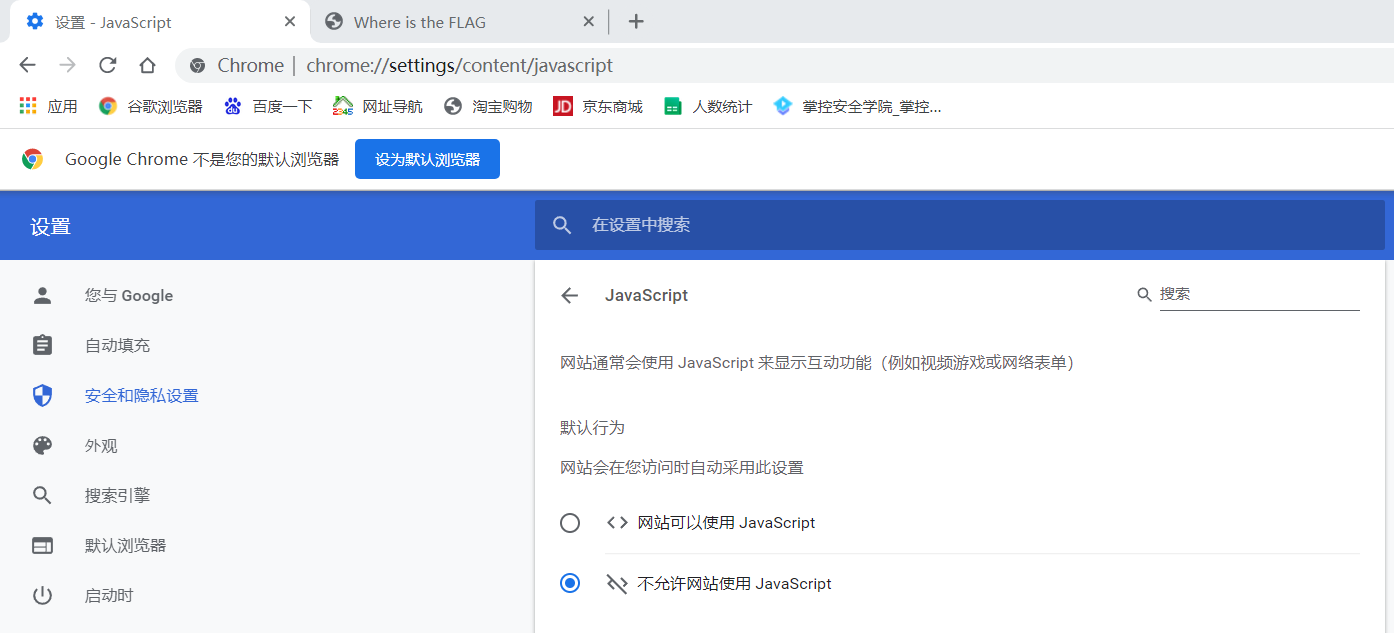Viewport: 1394px width, 633px height.
Task: Reload the current settings page
Action: click(107, 65)
